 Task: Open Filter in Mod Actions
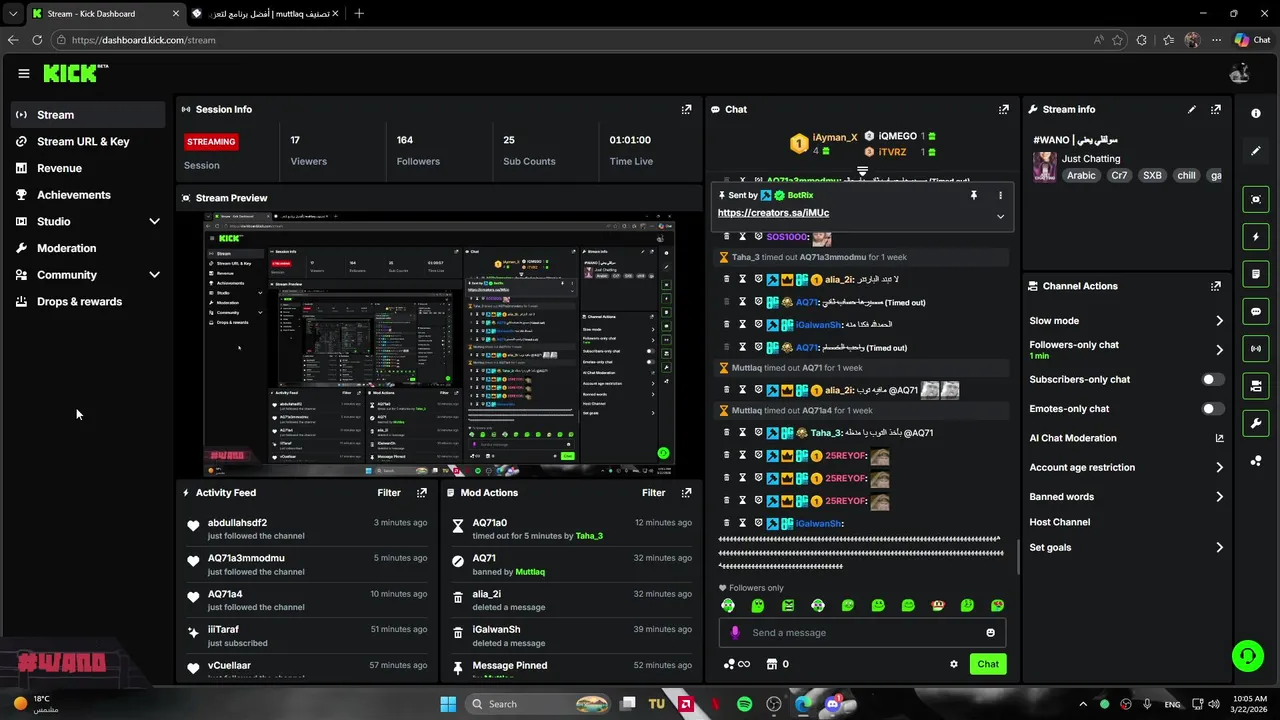click(x=653, y=492)
